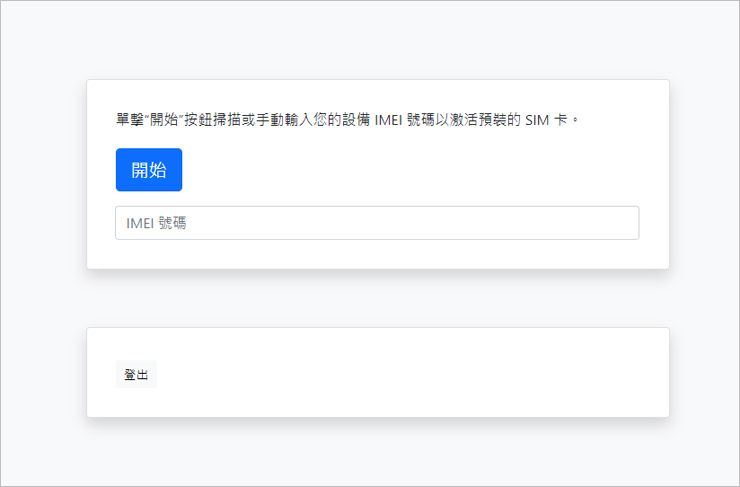Screen dimensions: 740x487
Task: Log out using the 登出 button
Action: coord(136,374)
